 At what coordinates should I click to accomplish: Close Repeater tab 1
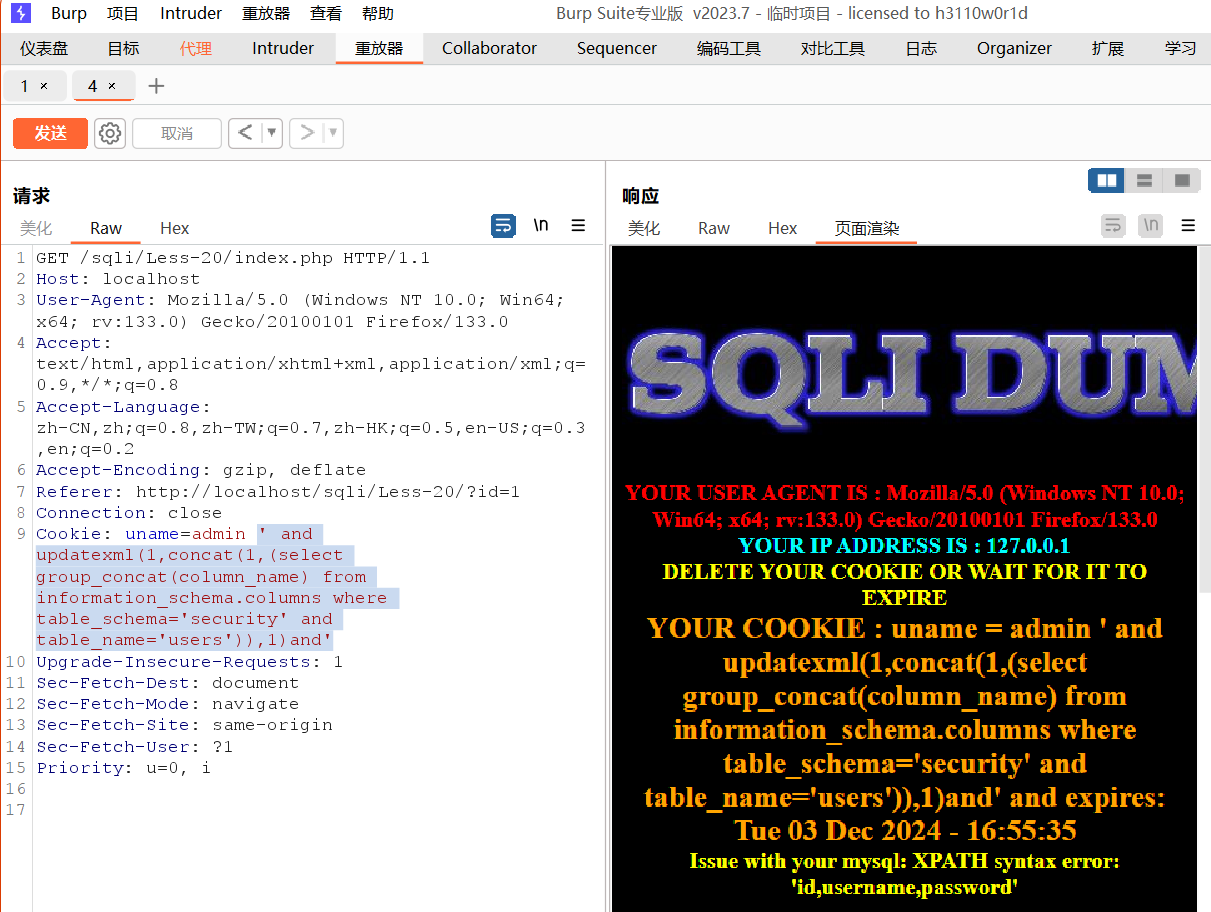coord(44,86)
